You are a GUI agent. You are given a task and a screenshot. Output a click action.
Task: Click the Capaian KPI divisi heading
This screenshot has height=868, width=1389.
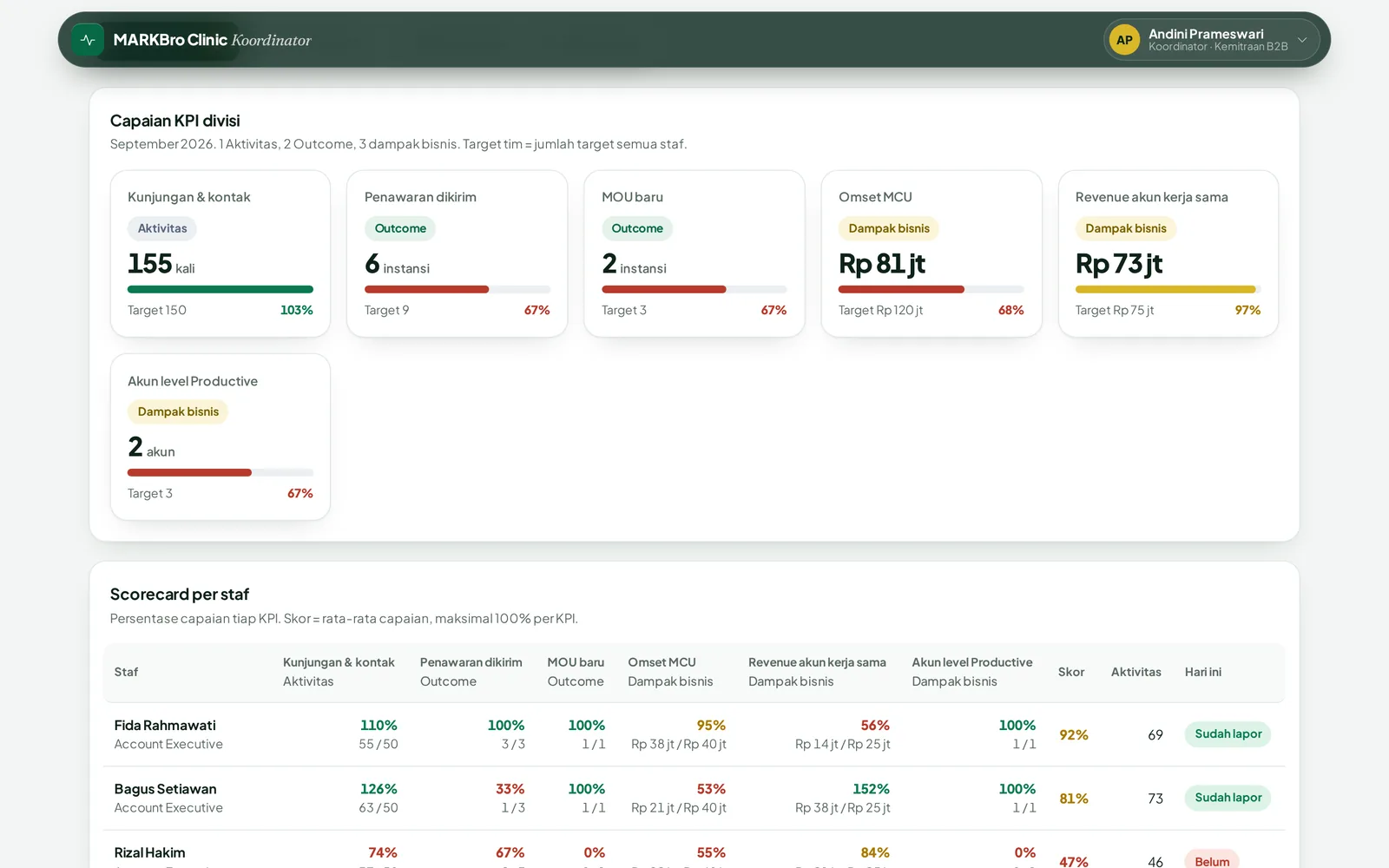pos(175,121)
